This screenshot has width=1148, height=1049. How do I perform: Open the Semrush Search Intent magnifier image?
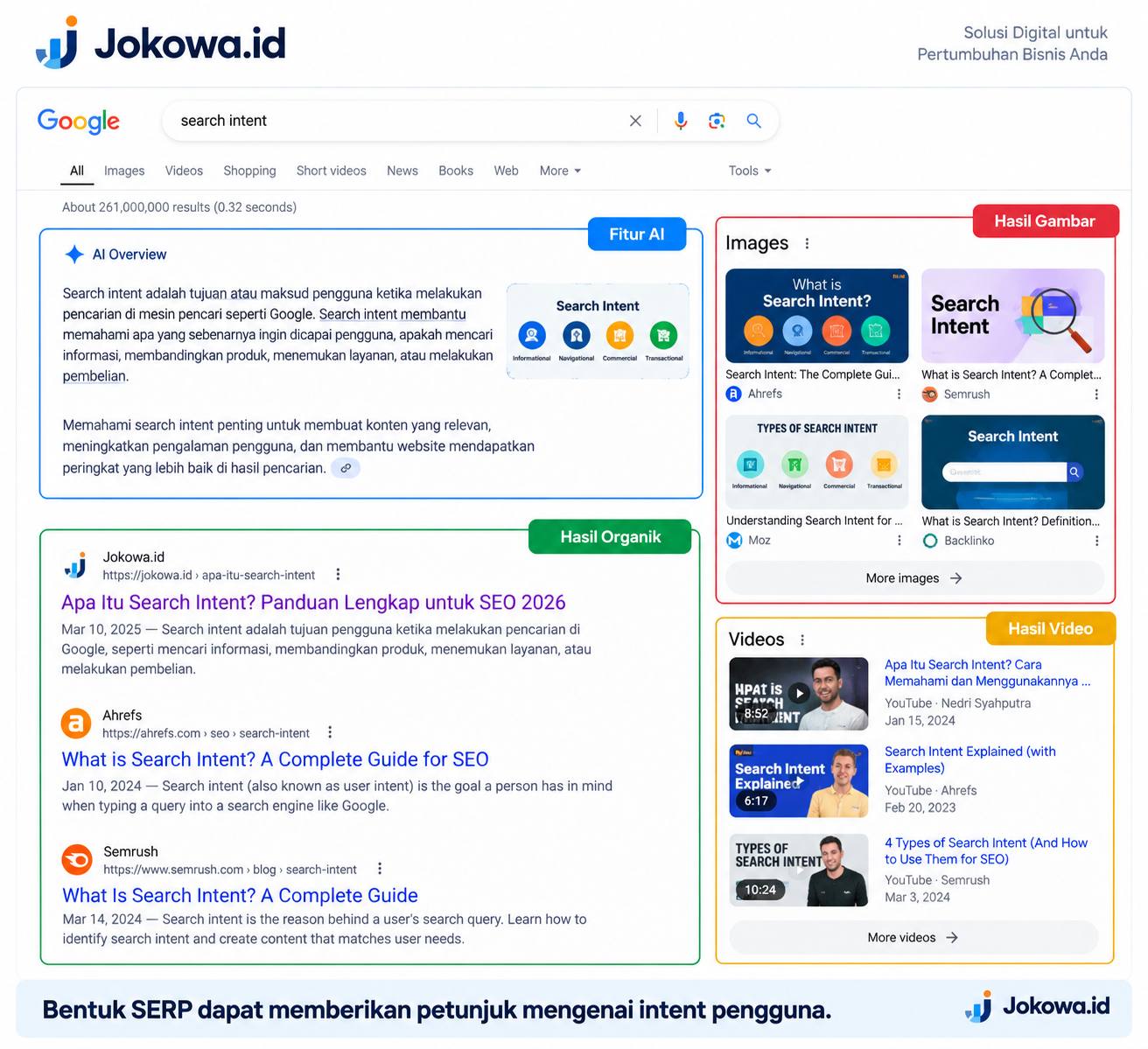(1013, 316)
